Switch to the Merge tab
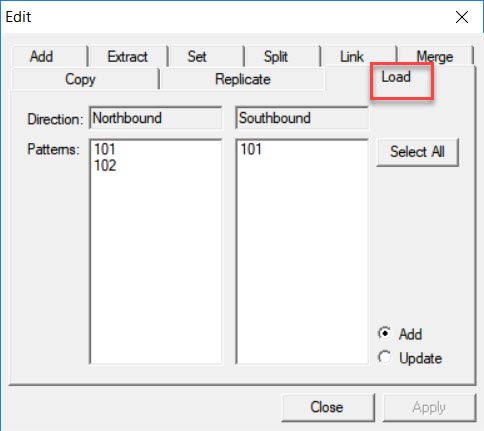Screen dimensions: 484x431 point(435,57)
